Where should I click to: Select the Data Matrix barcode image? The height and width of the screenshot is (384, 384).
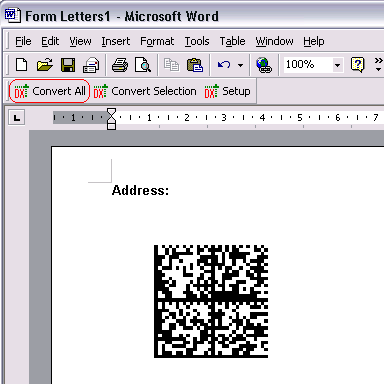pos(211,301)
